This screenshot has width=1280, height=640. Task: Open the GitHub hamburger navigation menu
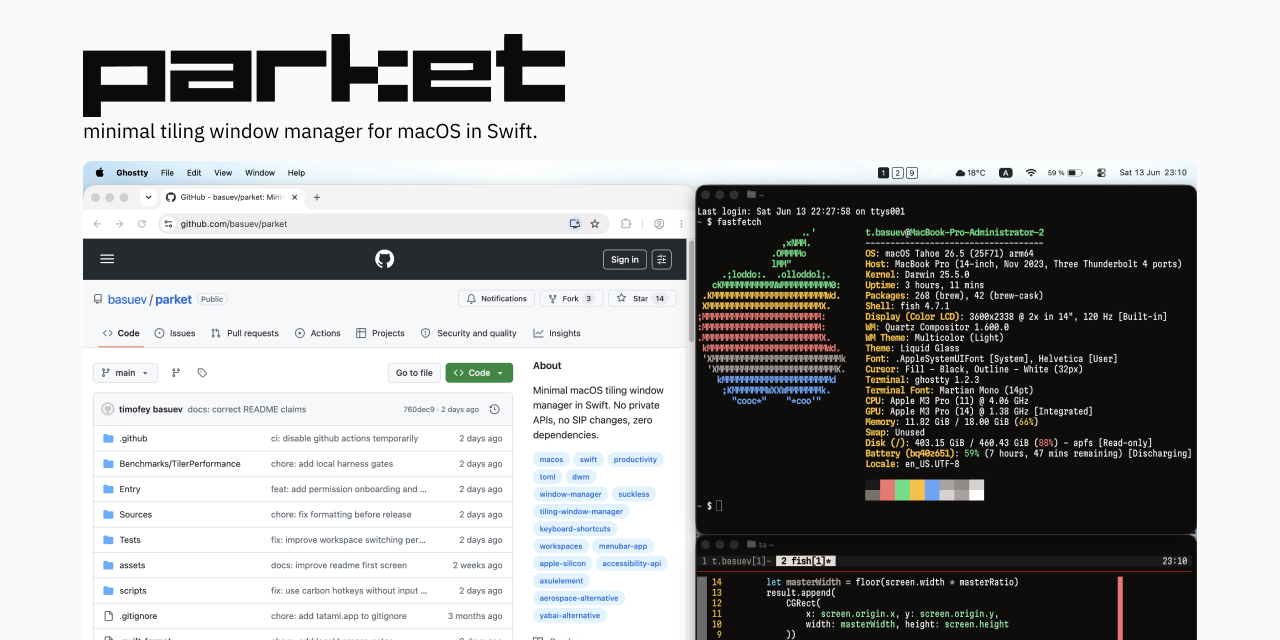pyautogui.click(x=107, y=259)
